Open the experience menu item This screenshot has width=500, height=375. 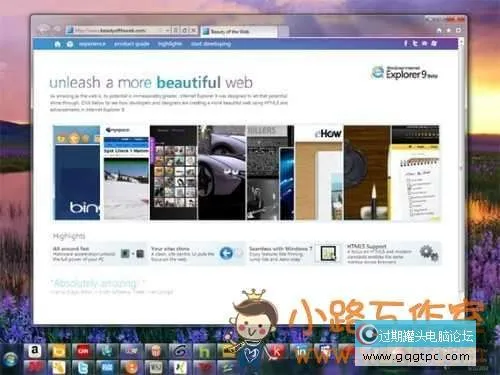pos(92,44)
